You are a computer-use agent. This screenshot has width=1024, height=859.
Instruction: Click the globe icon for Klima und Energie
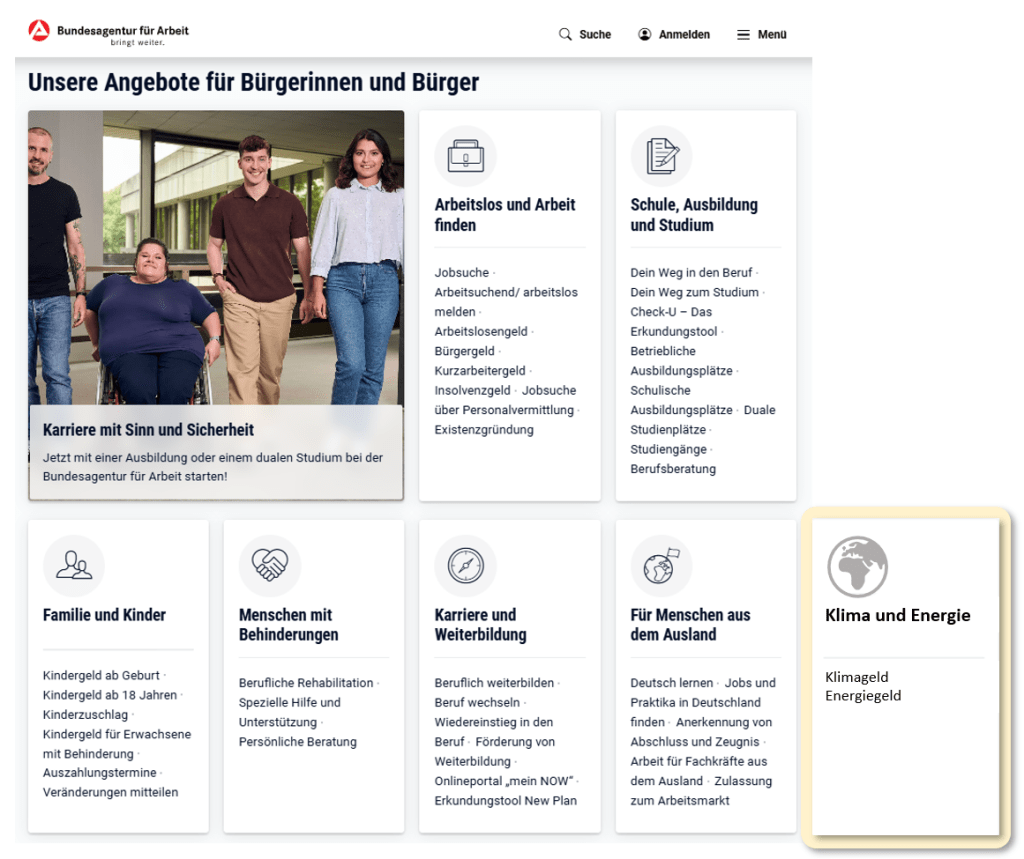(857, 567)
